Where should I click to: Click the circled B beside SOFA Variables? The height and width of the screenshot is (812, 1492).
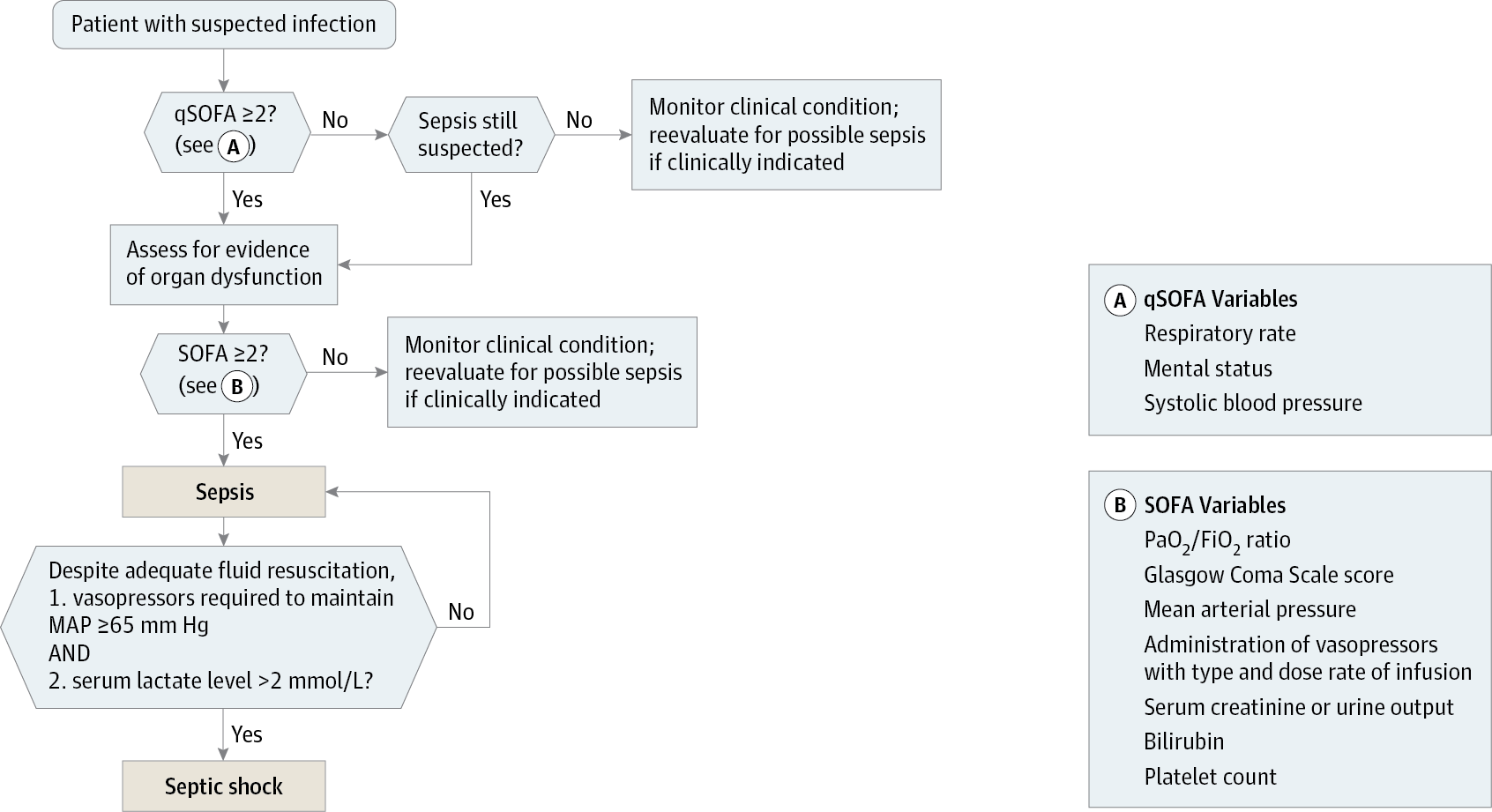(x=1120, y=505)
